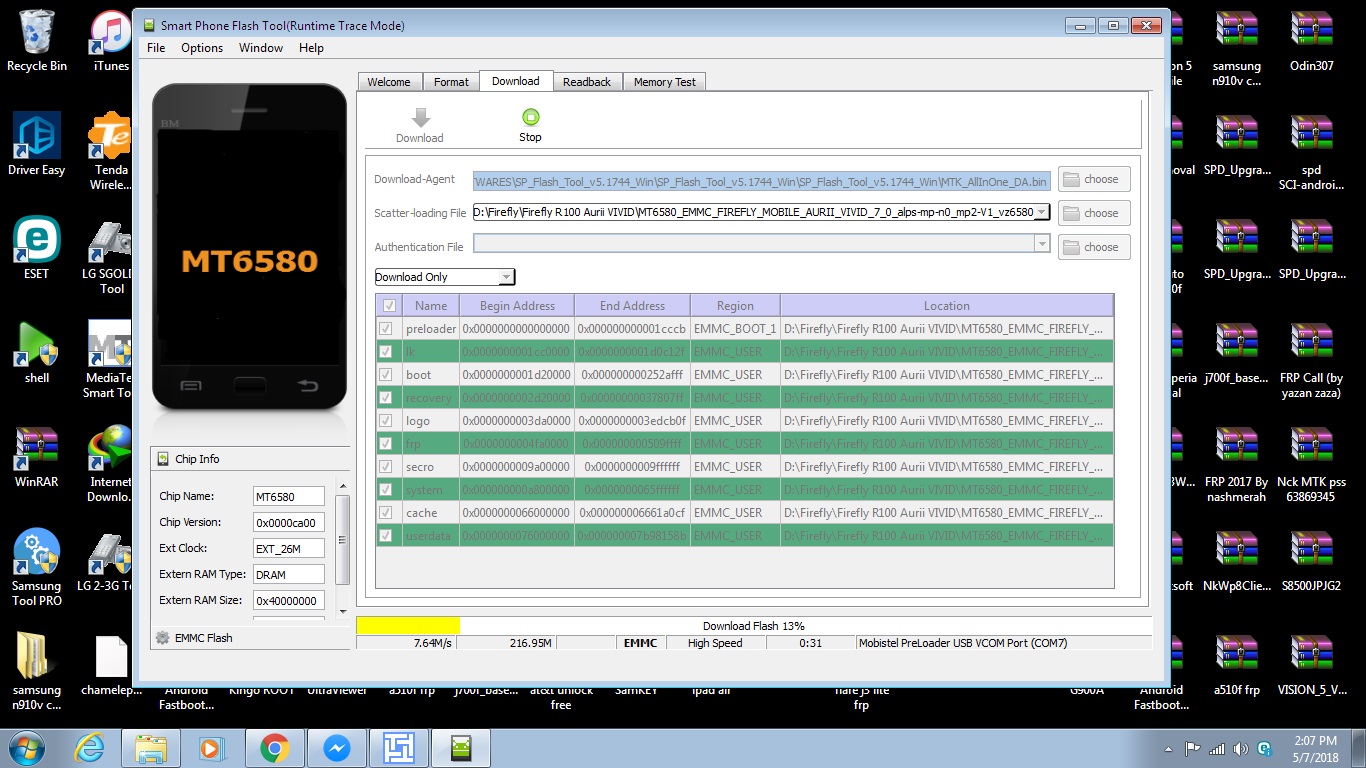Click the Extern RAM Size field
The image size is (1366, 768).
289,600
